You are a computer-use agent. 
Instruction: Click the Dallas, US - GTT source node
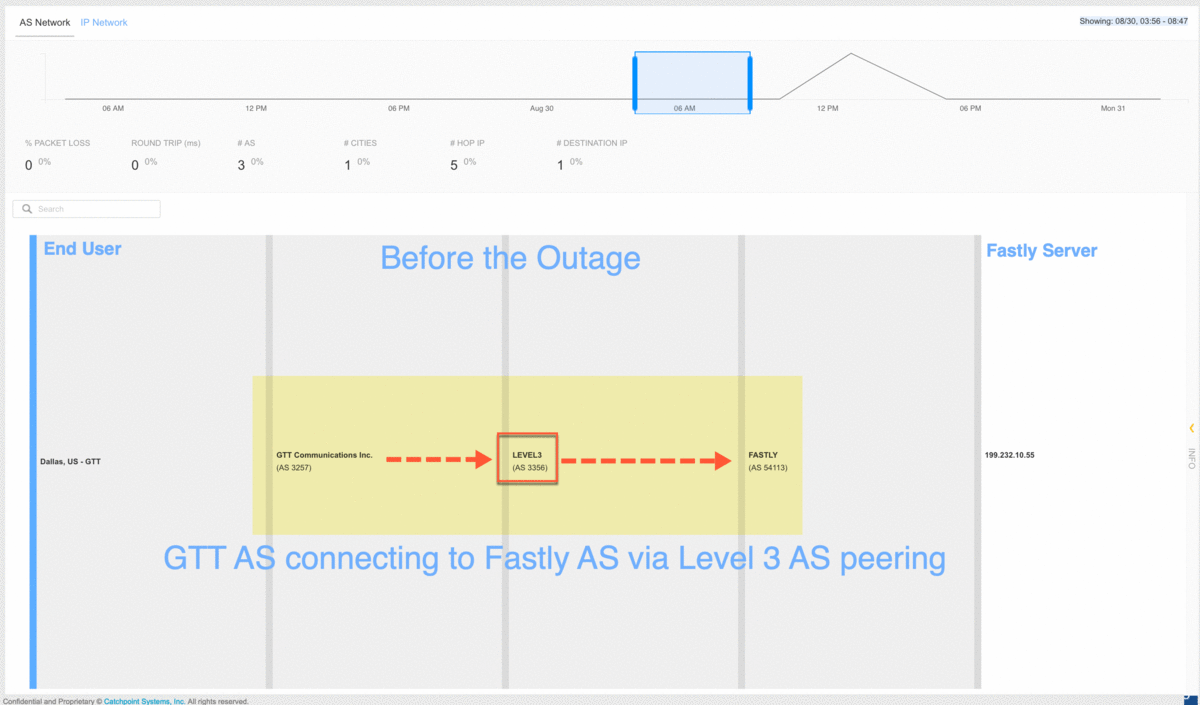point(70,461)
